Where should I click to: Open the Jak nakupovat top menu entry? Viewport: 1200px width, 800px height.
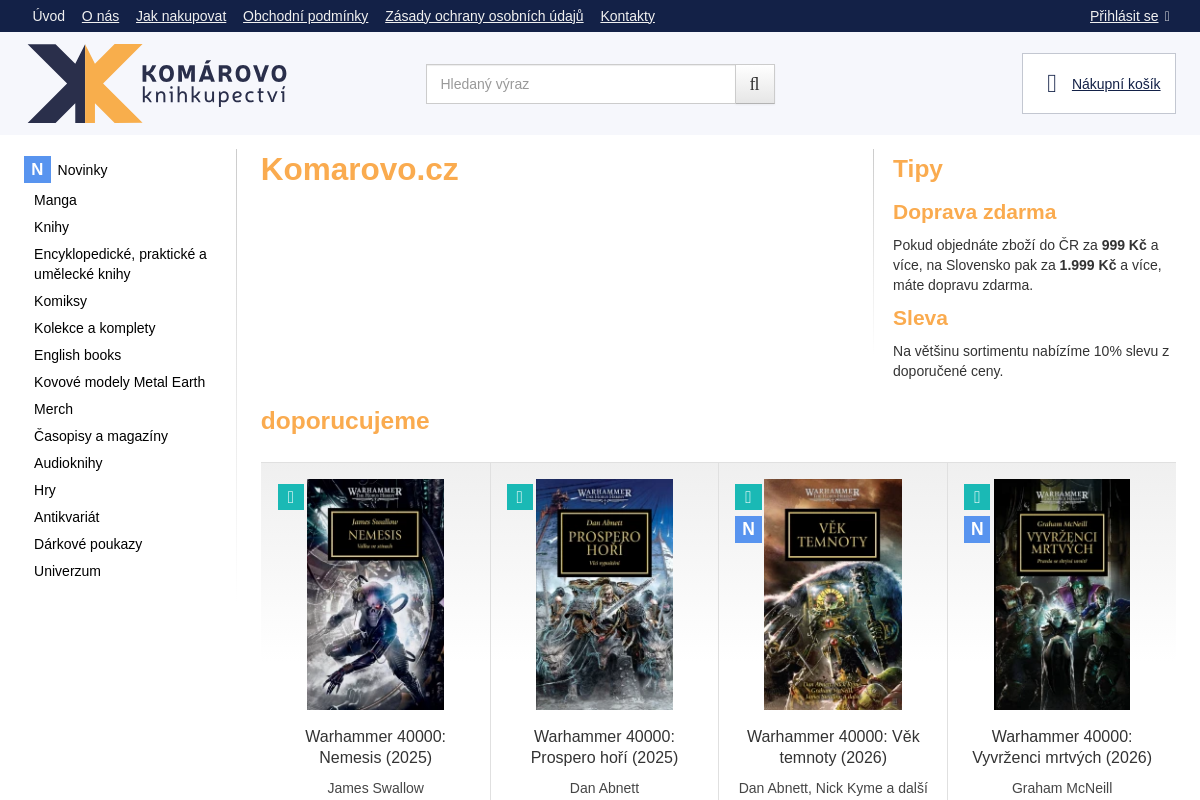[181, 16]
